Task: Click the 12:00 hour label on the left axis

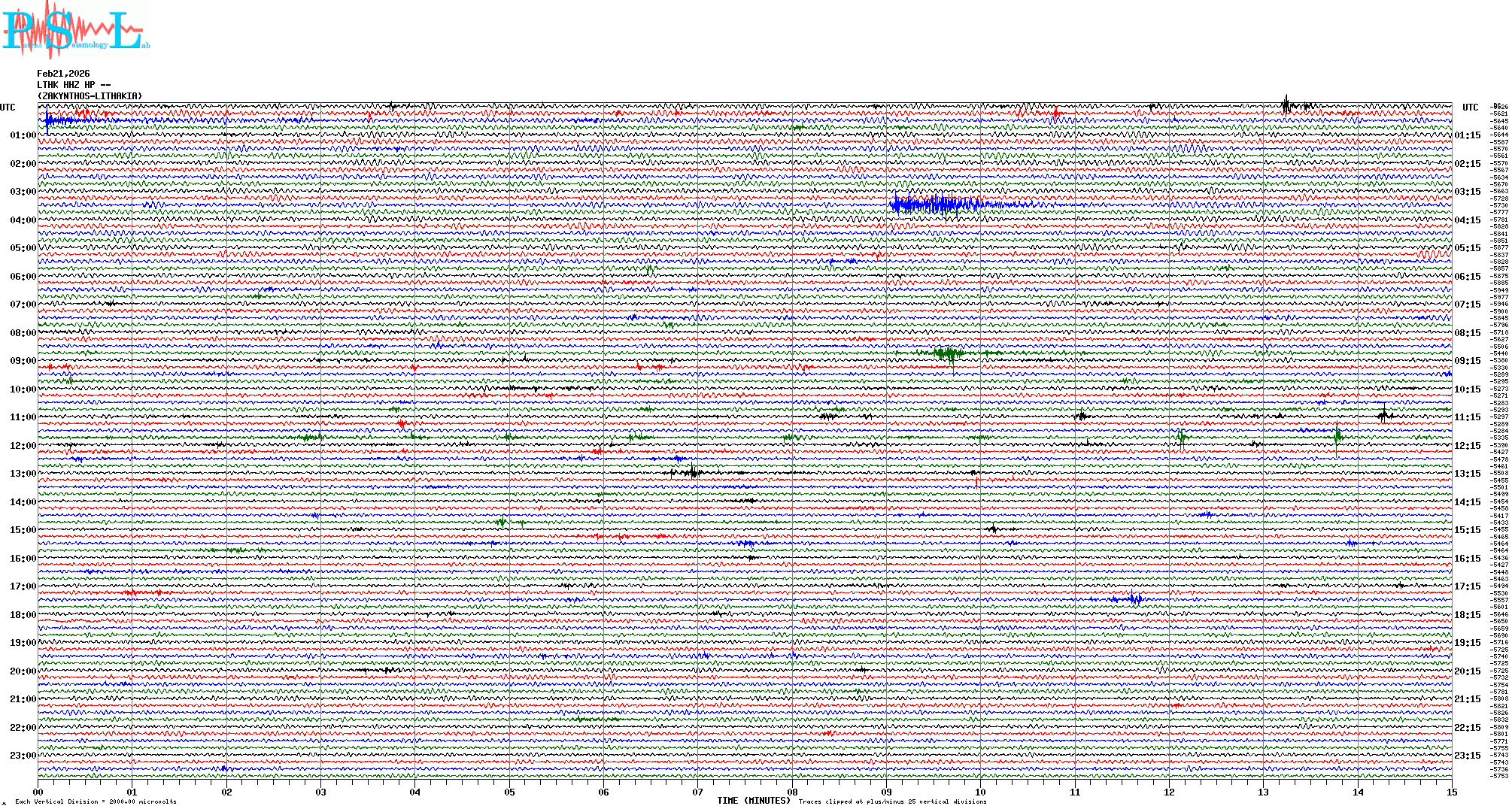Action: (x=23, y=446)
